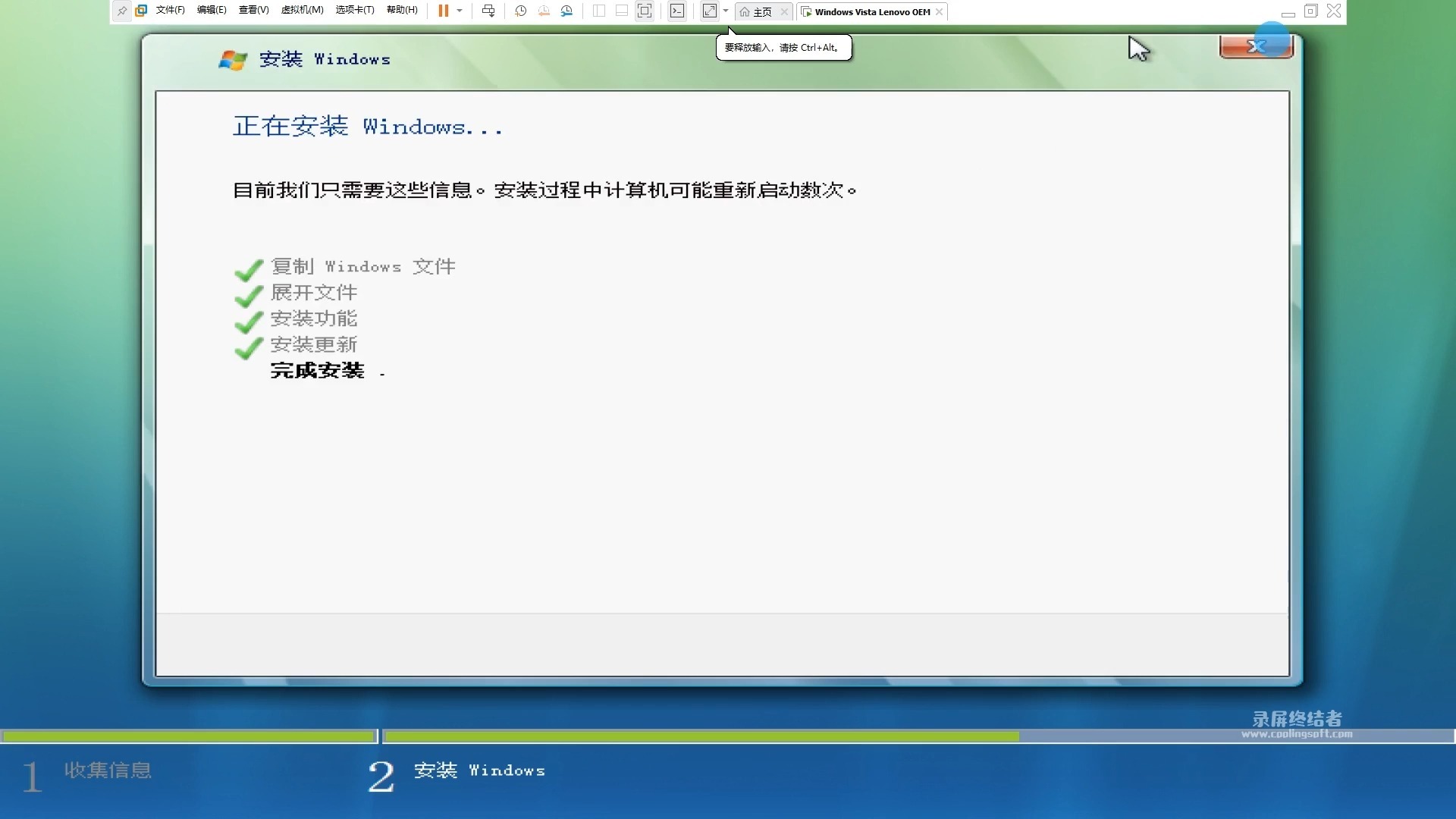Show or hide the library panel
Screen dimensions: 1456x819
[x=600, y=11]
